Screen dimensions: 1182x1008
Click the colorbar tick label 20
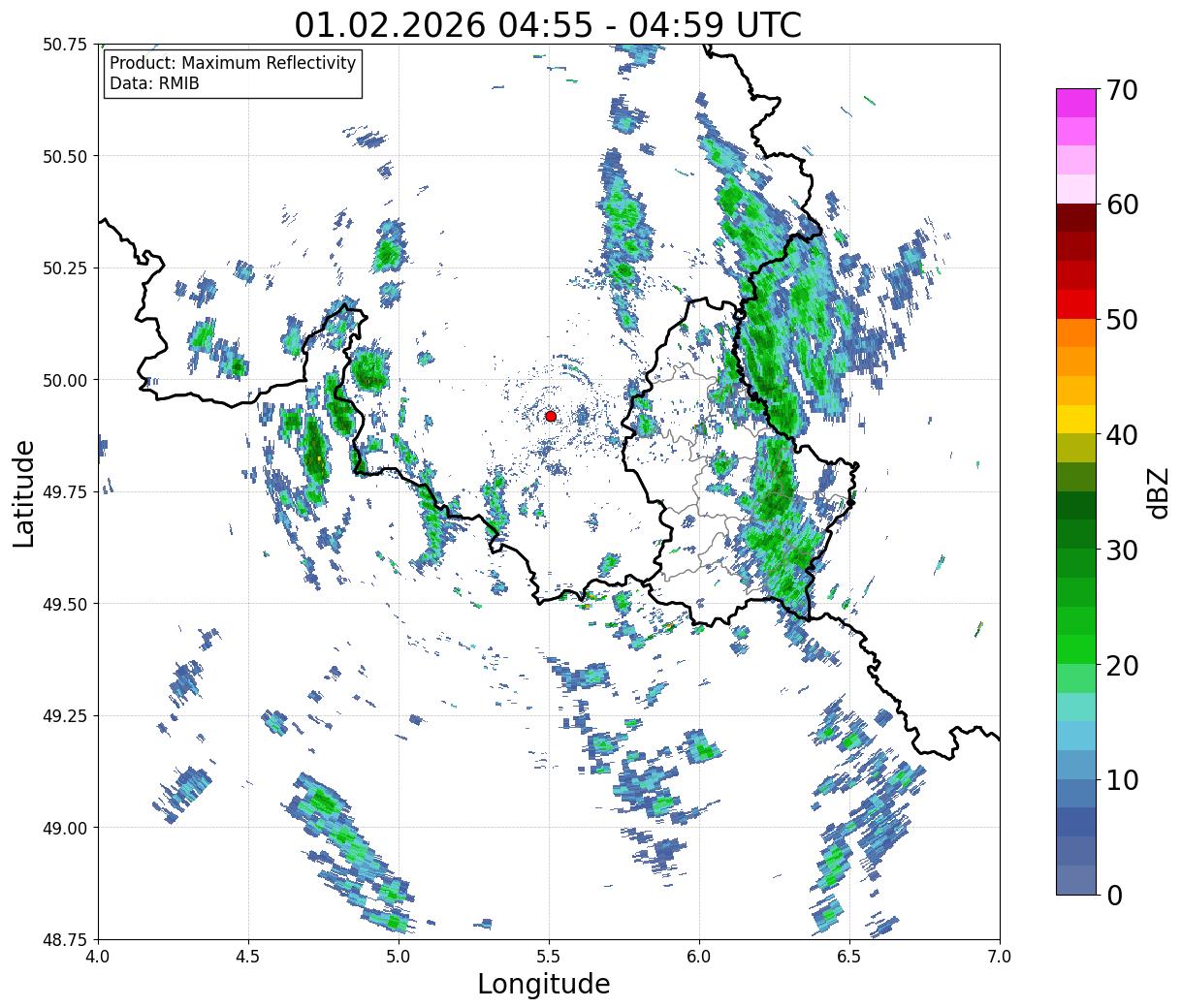(x=1121, y=665)
